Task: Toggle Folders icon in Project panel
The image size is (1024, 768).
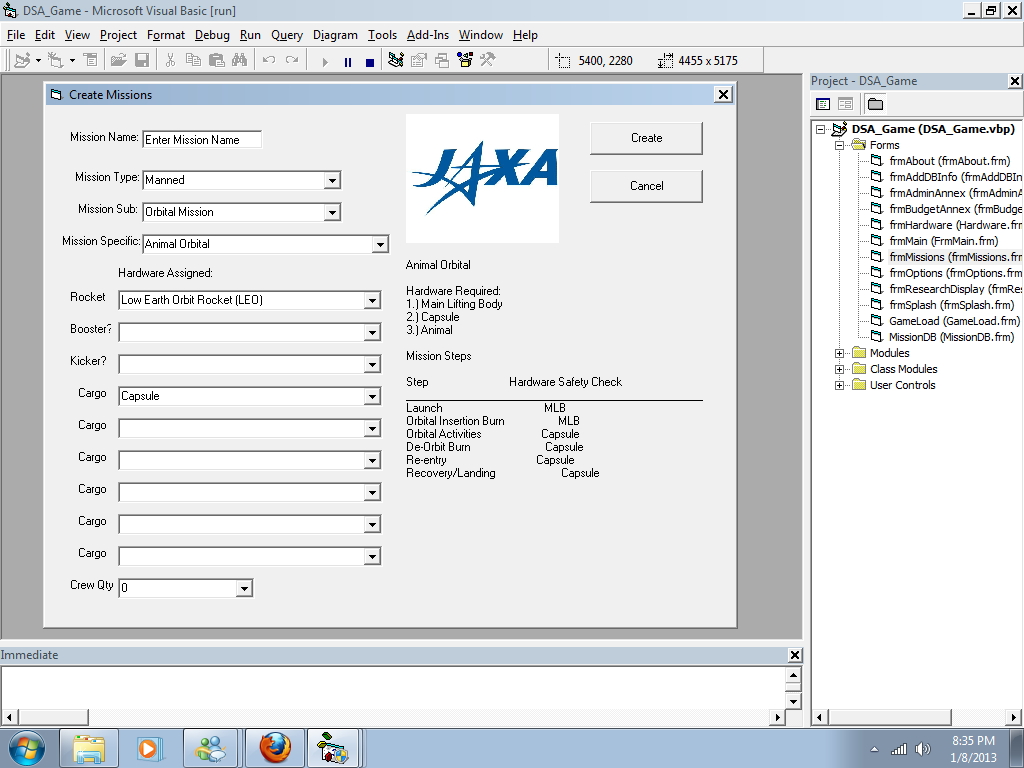Action: pos(875,104)
